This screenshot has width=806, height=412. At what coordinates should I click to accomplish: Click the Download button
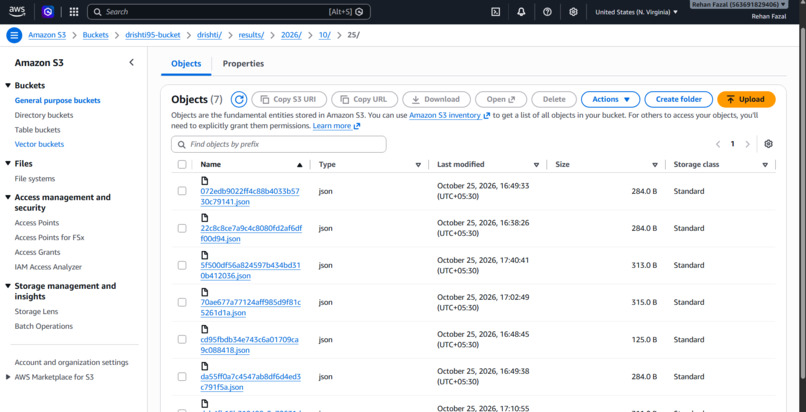(x=436, y=99)
